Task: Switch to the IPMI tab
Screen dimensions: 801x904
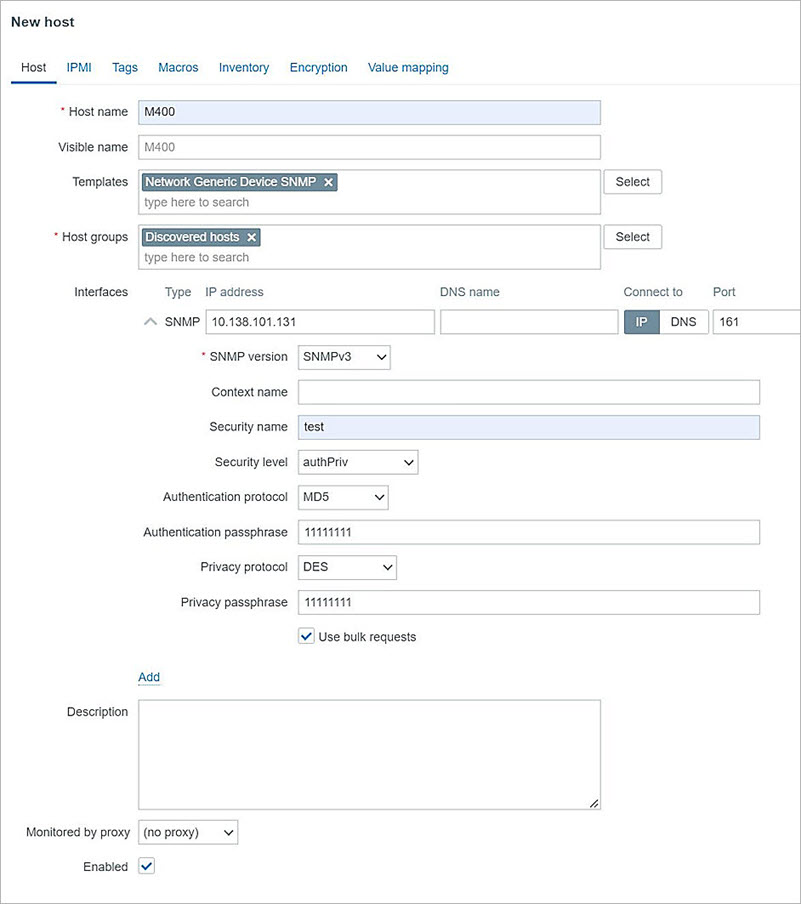Action: [78, 67]
